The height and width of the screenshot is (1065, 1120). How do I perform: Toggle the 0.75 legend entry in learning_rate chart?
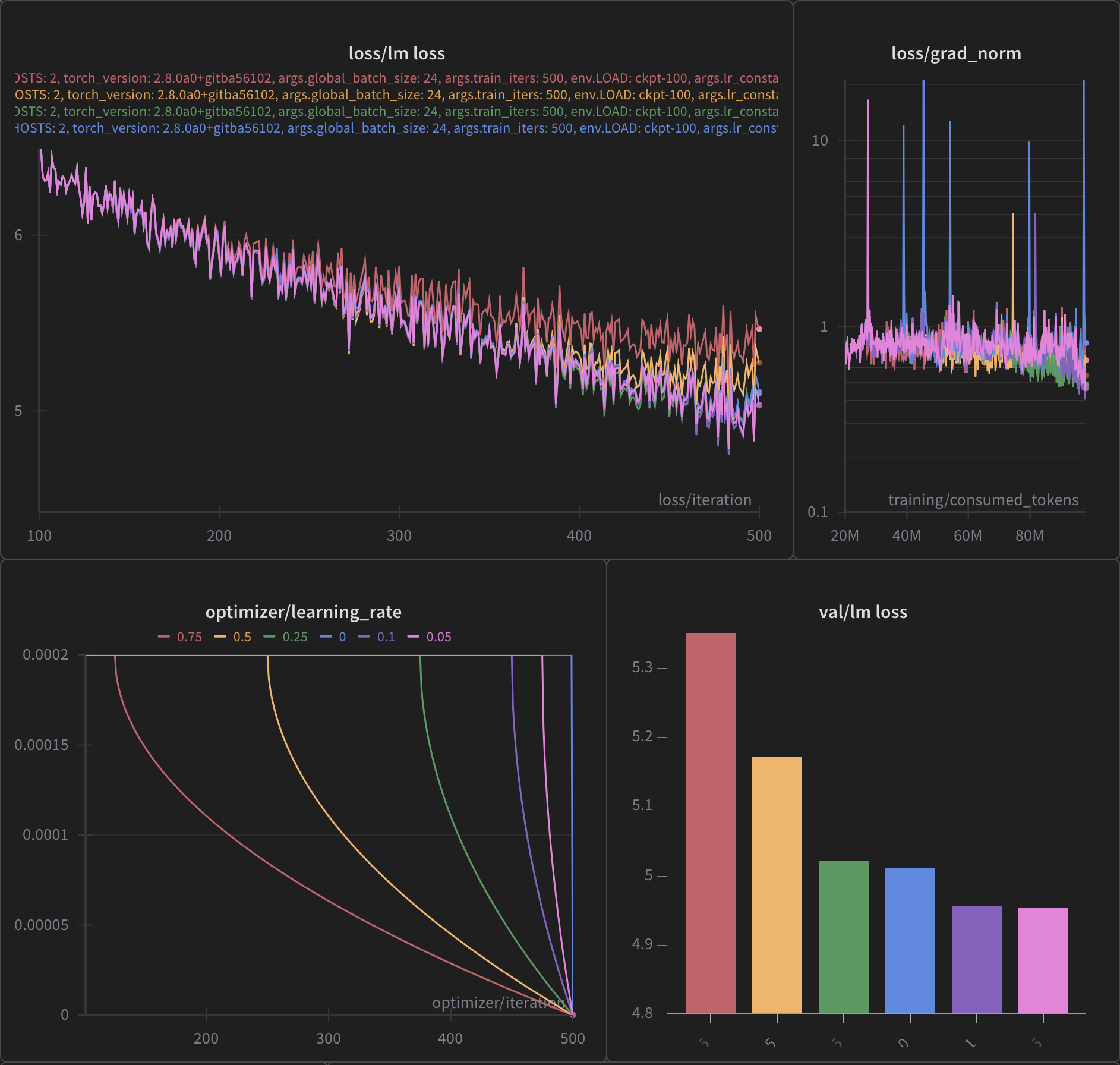(x=181, y=637)
